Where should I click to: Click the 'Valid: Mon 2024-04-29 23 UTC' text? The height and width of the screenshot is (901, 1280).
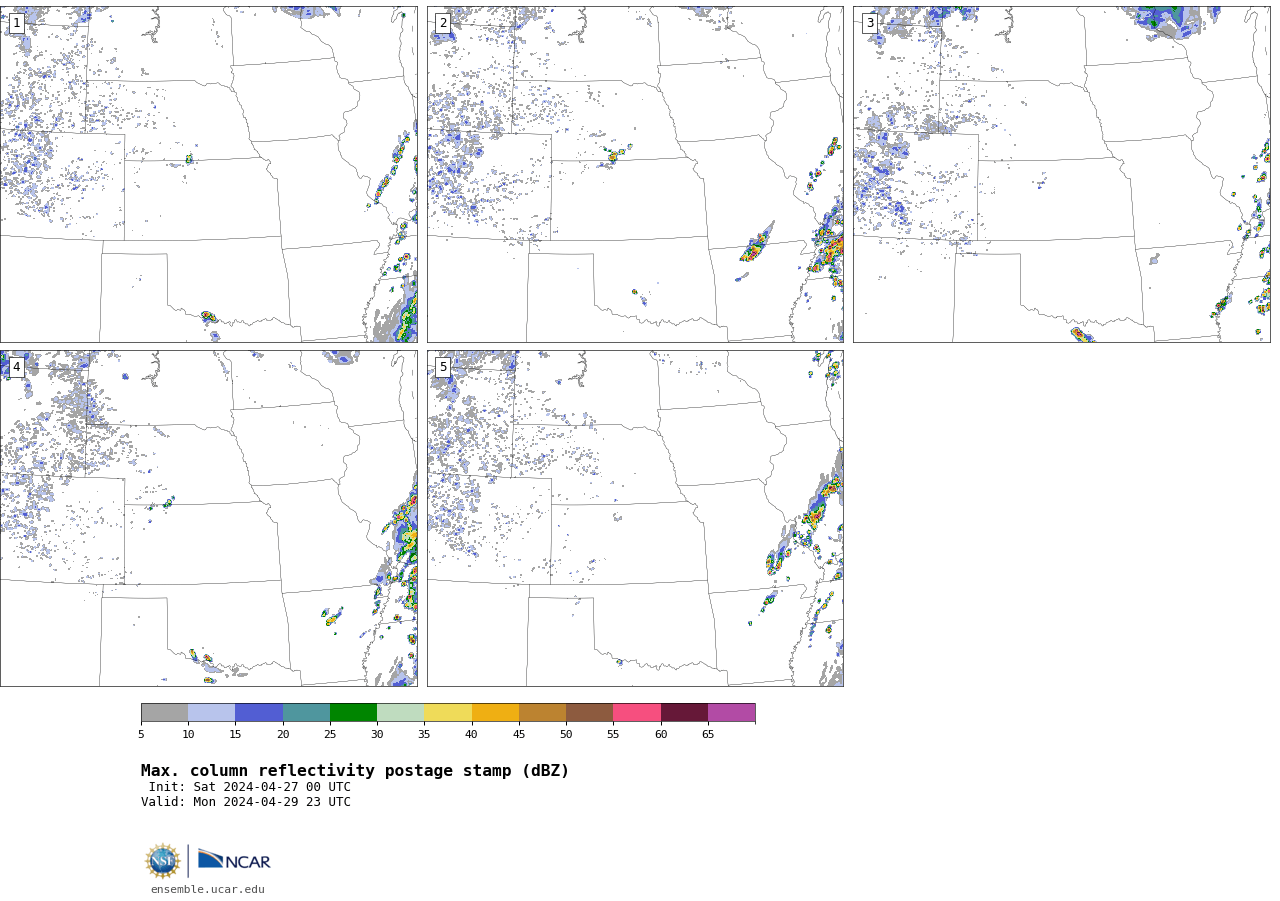246,802
